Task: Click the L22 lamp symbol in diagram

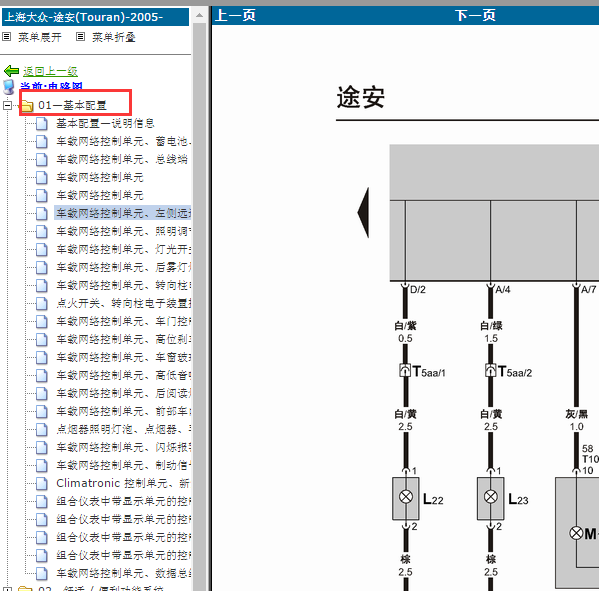Action: [406, 497]
